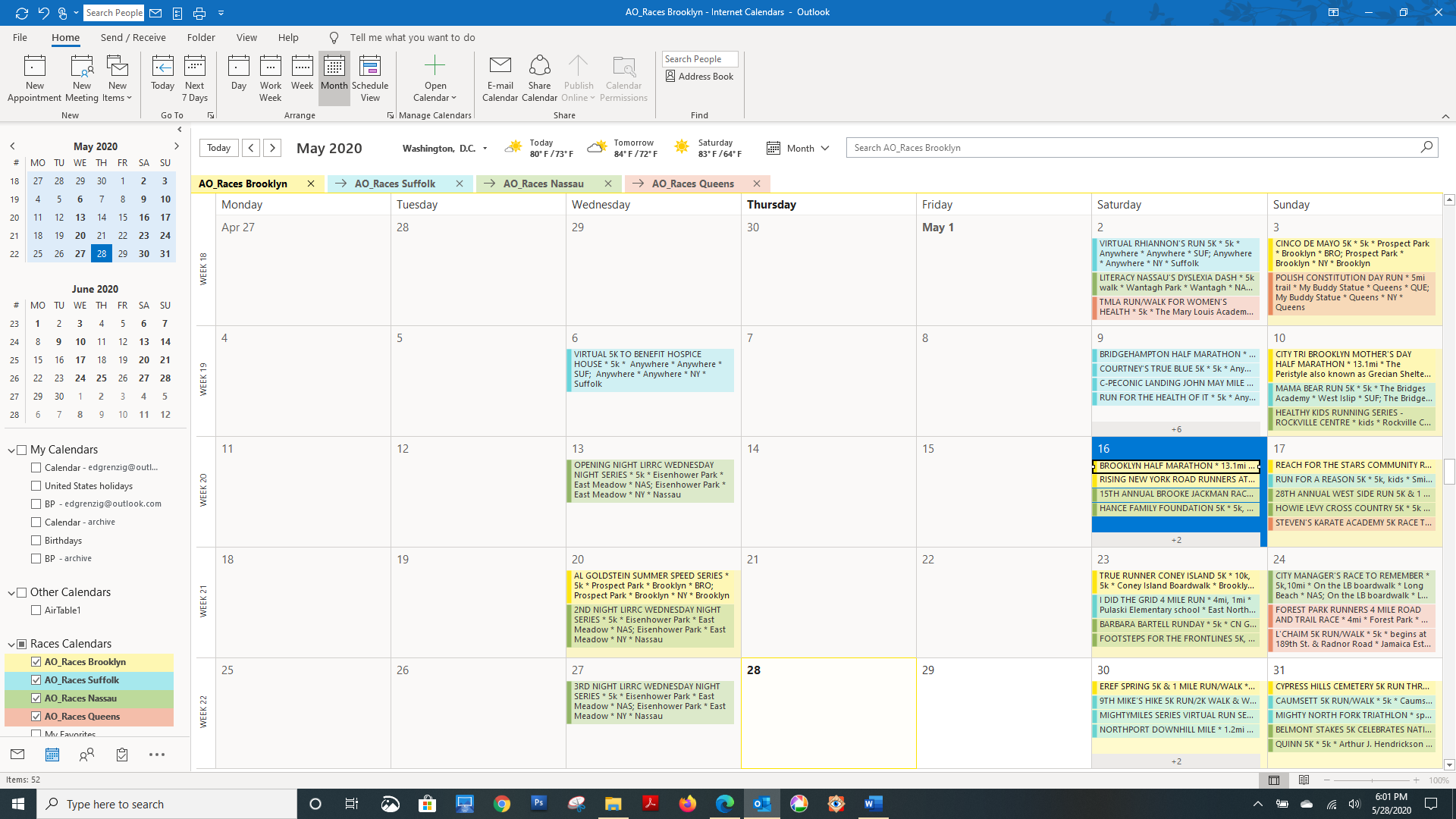
Task: Open the Mail navigation icon
Action: [17, 755]
